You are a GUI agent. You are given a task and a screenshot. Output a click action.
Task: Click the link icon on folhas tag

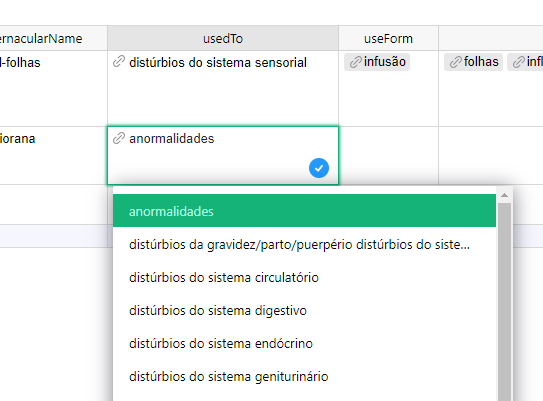click(455, 62)
